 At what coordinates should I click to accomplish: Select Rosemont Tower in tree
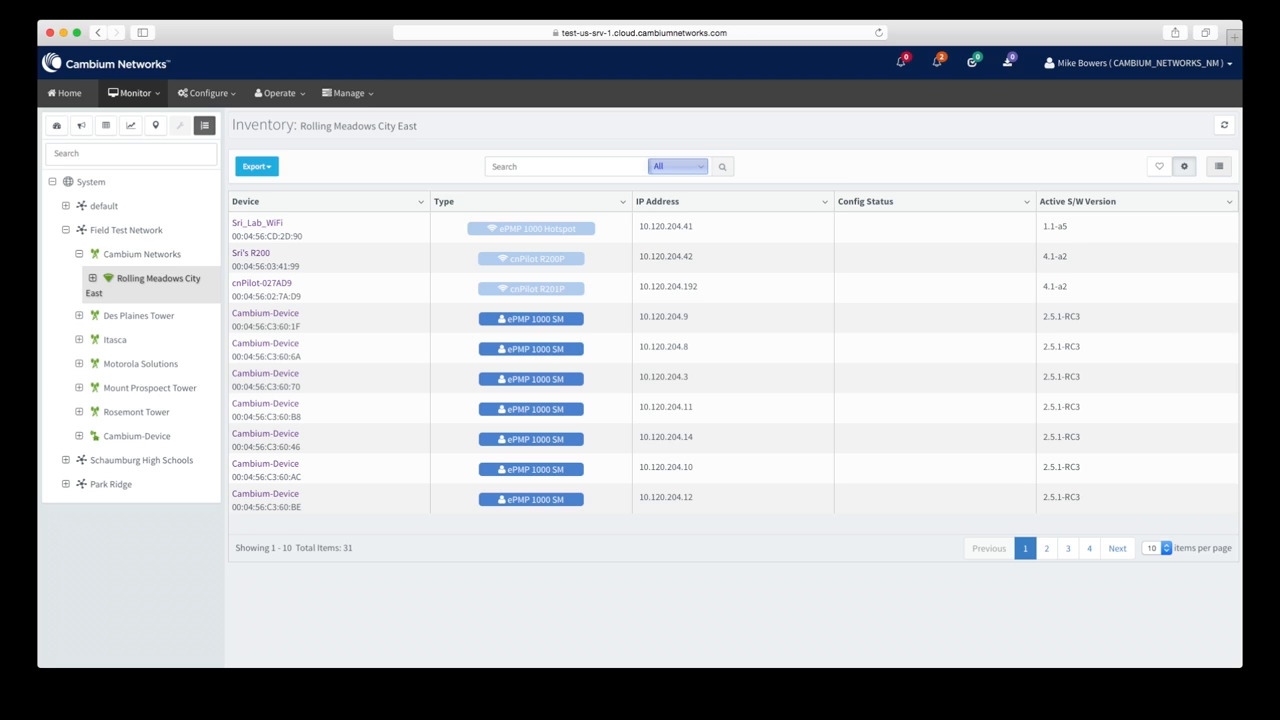click(x=136, y=412)
